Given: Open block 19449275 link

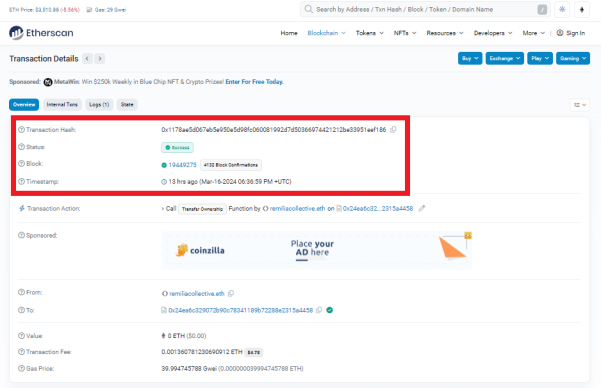Looking at the screenshot, I should point(182,165).
